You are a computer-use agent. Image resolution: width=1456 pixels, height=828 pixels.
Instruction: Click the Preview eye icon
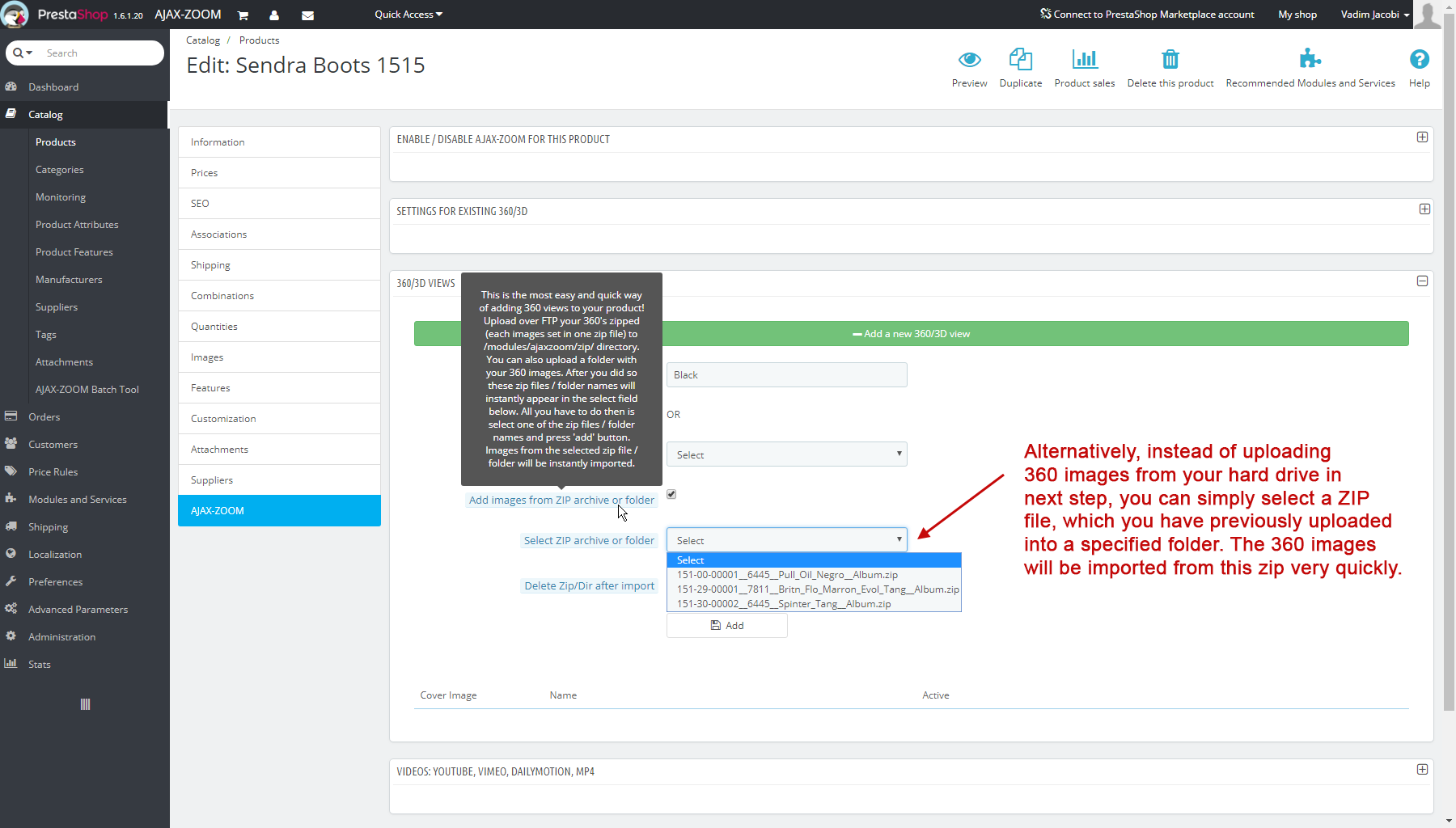969,60
